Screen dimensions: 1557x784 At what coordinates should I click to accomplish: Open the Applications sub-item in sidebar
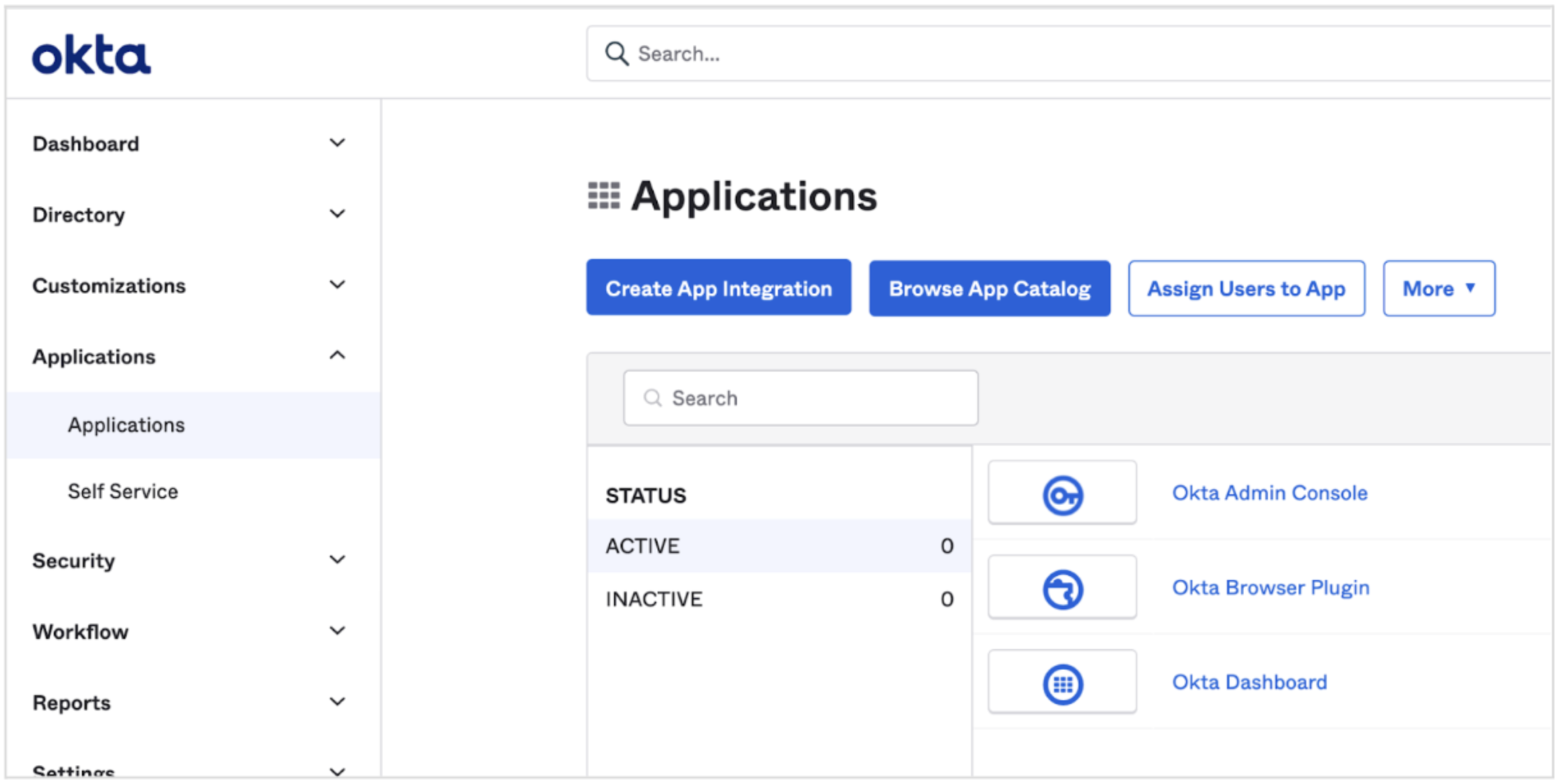tap(194, 425)
